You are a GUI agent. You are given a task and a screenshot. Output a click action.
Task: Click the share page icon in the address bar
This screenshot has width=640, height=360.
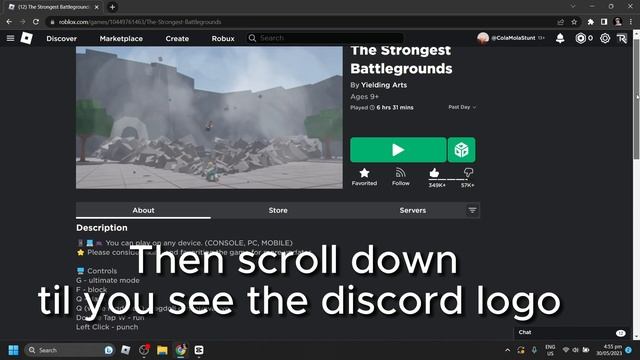tap(560, 22)
